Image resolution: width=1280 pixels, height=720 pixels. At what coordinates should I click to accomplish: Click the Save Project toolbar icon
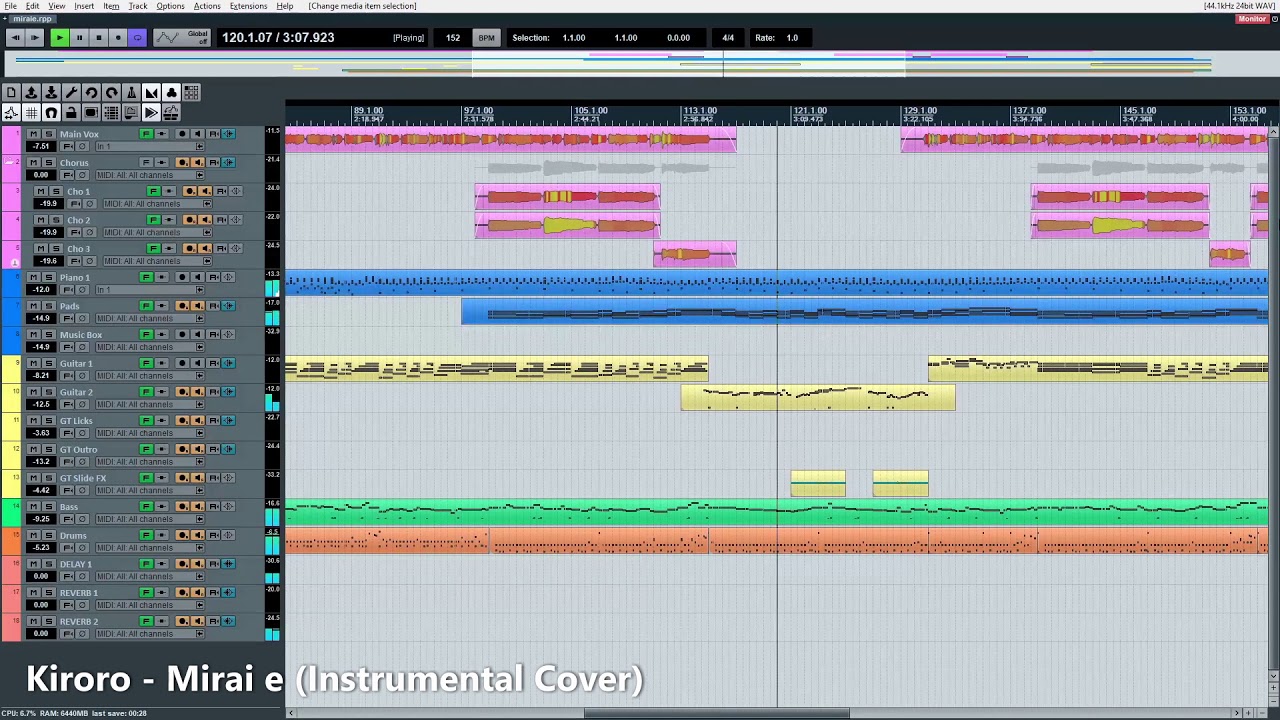click(x=51, y=92)
